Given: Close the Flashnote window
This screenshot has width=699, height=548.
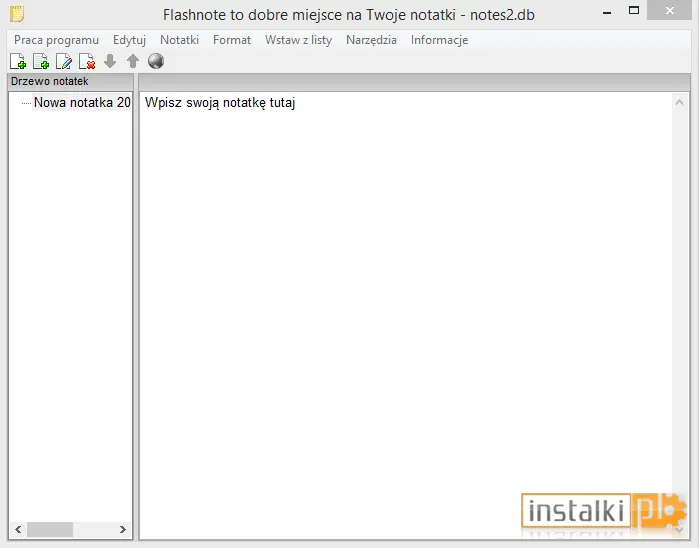Looking at the screenshot, I should click(x=670, y=11).
